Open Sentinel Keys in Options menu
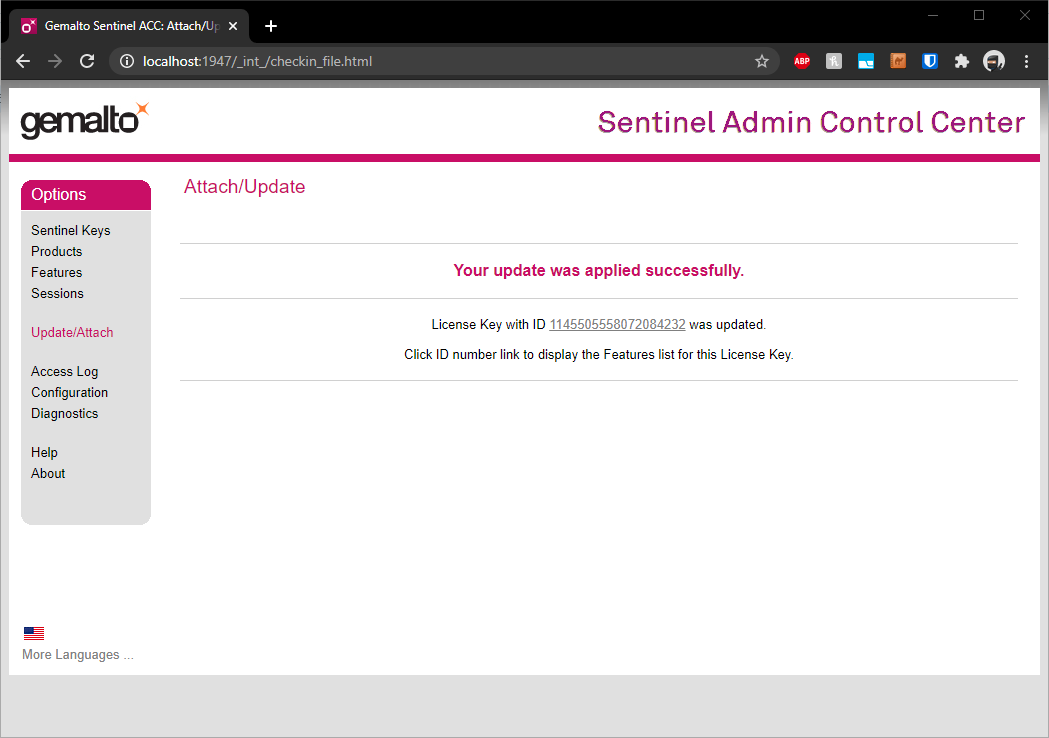The image size is (1049, 738). click(71, 230)
